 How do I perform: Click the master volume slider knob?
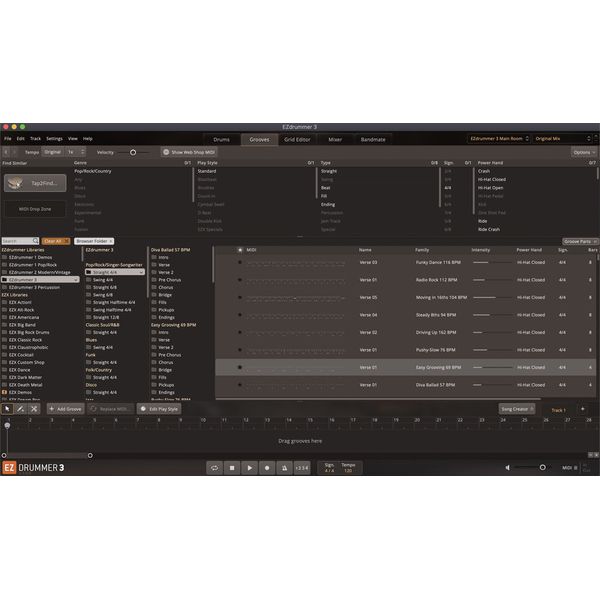pos(542,468)
